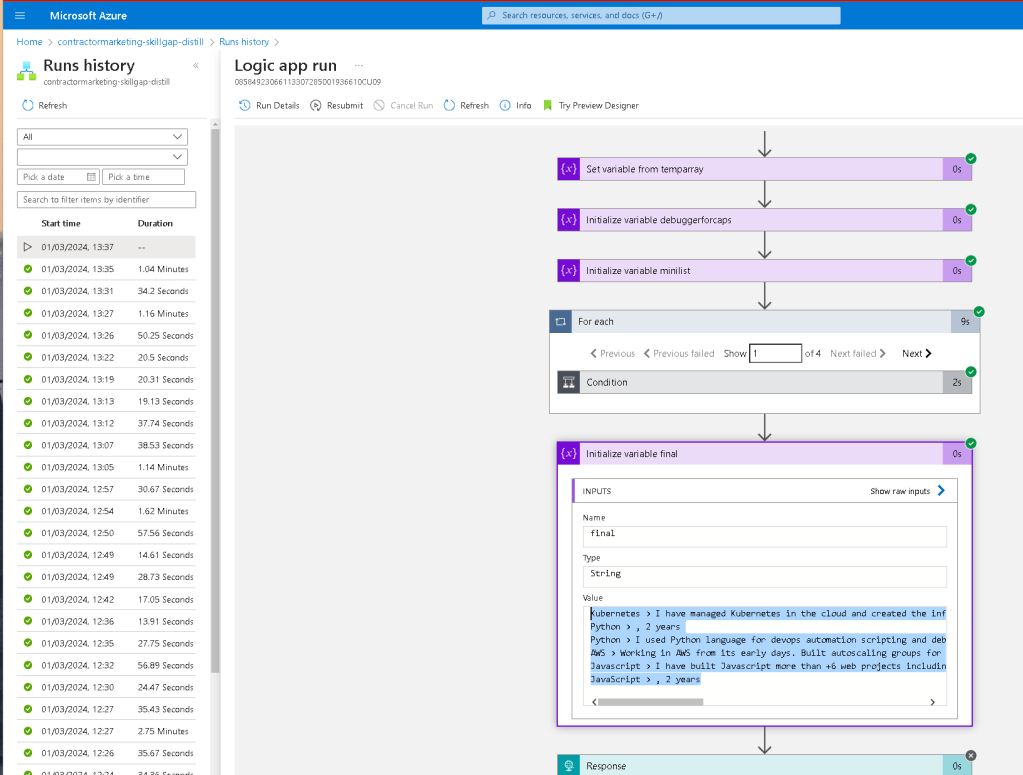Click Previous failed iteration
Image resolution: width=1023 pixels, height=775 pixels.
tap(679, 354)
